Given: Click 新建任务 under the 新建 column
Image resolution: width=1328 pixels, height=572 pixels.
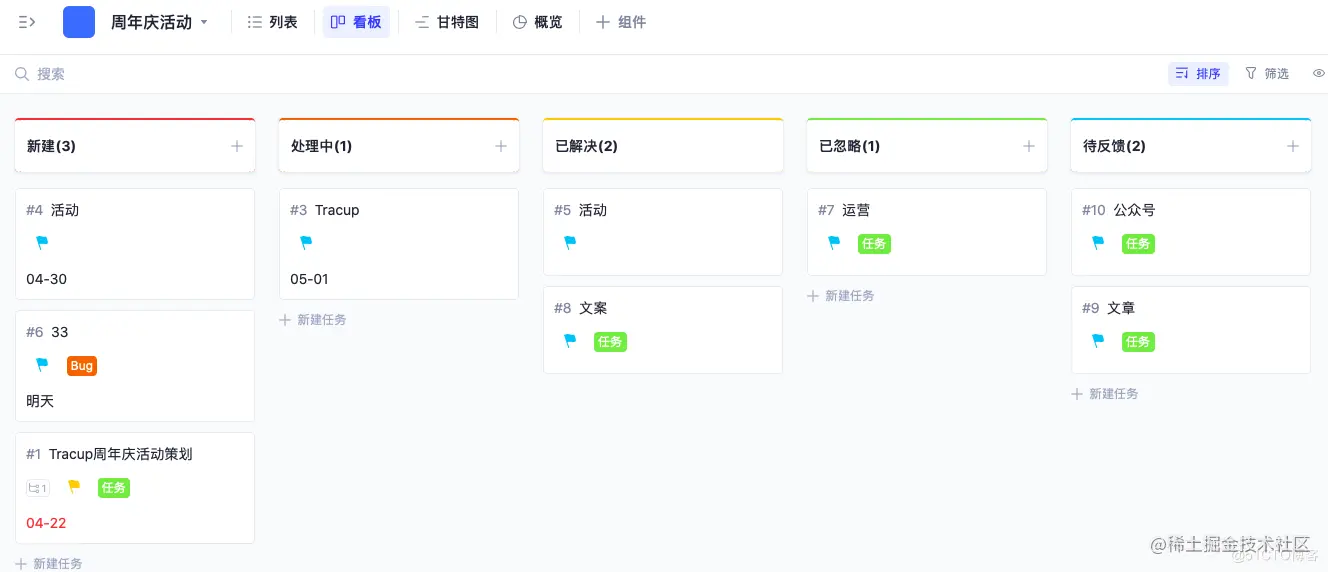Looking at the screenshot, I should pyautogui.click(x=49, y=563).
